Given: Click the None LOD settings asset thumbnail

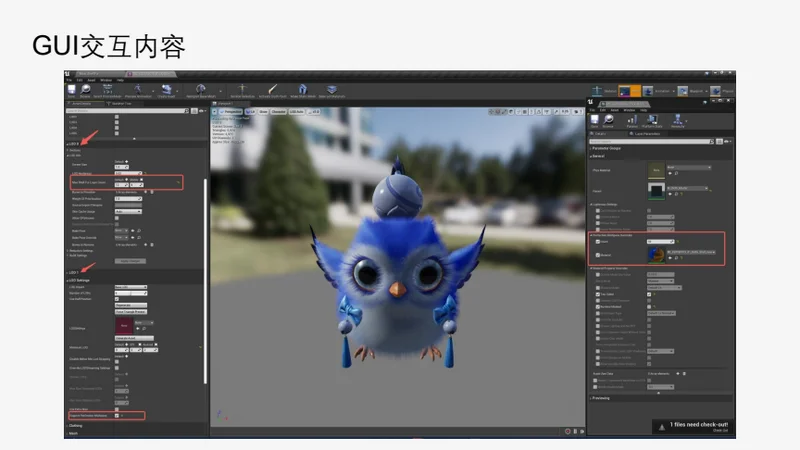Looking at the screenshot, I should point(123,326).
